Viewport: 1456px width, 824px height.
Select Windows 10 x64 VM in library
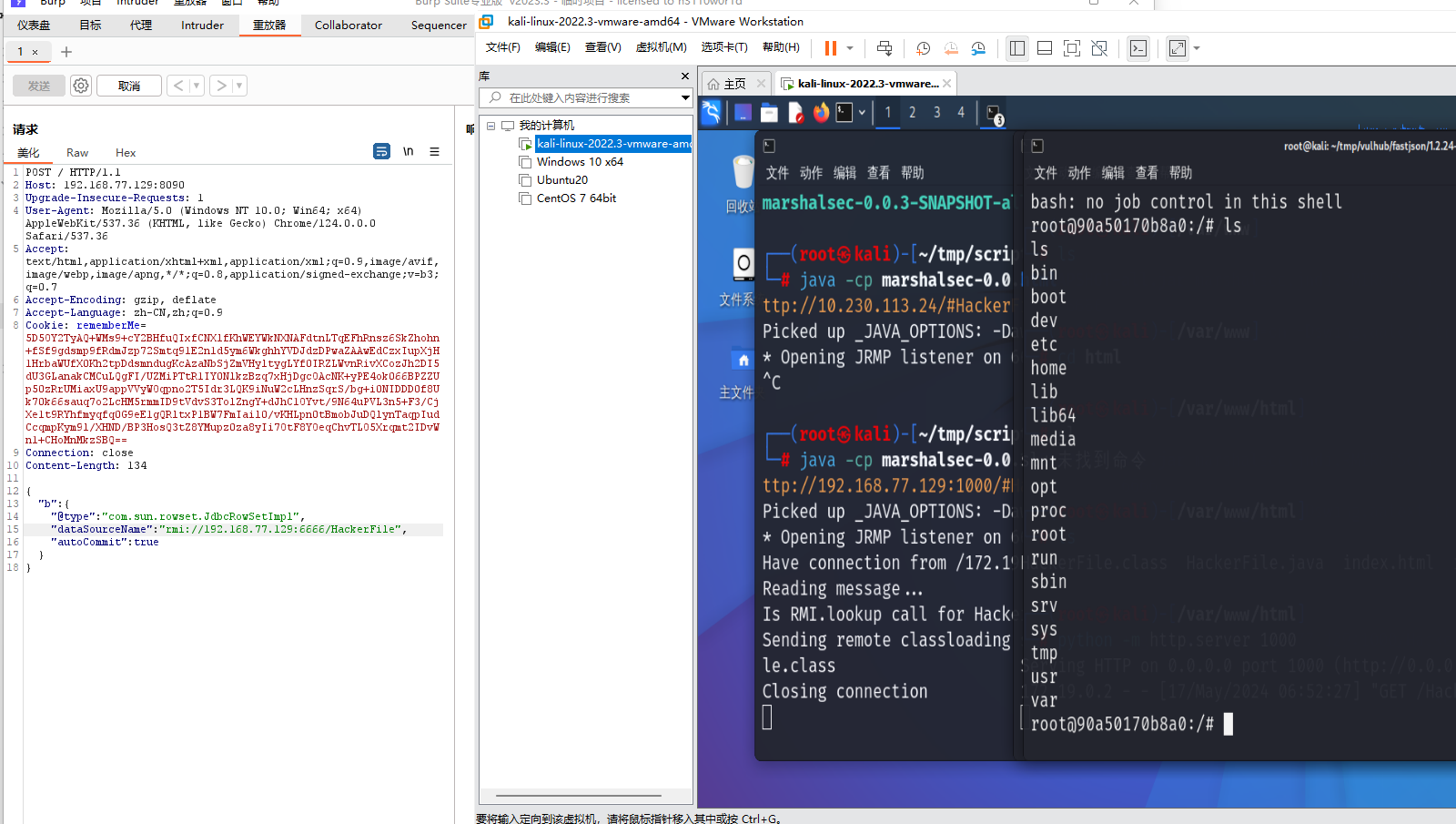click(x=580, y=162)
